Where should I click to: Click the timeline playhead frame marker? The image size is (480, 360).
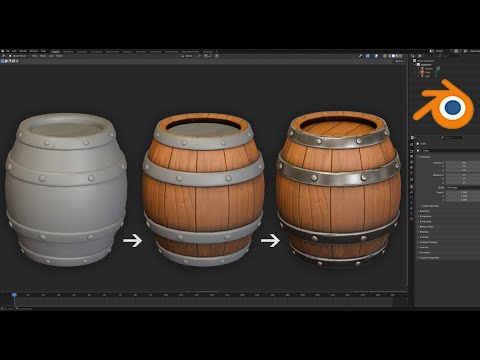tap(14, 295)
